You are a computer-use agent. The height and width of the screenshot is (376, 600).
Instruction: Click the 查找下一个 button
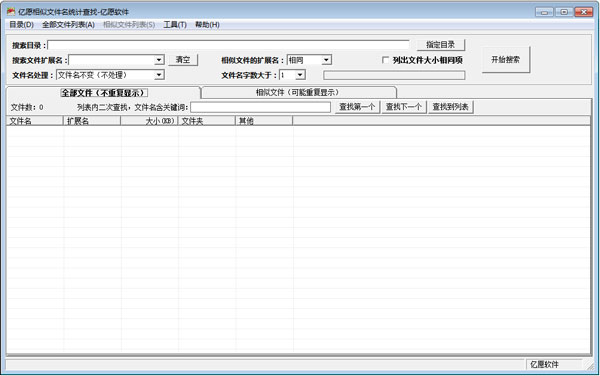(404, 107)
